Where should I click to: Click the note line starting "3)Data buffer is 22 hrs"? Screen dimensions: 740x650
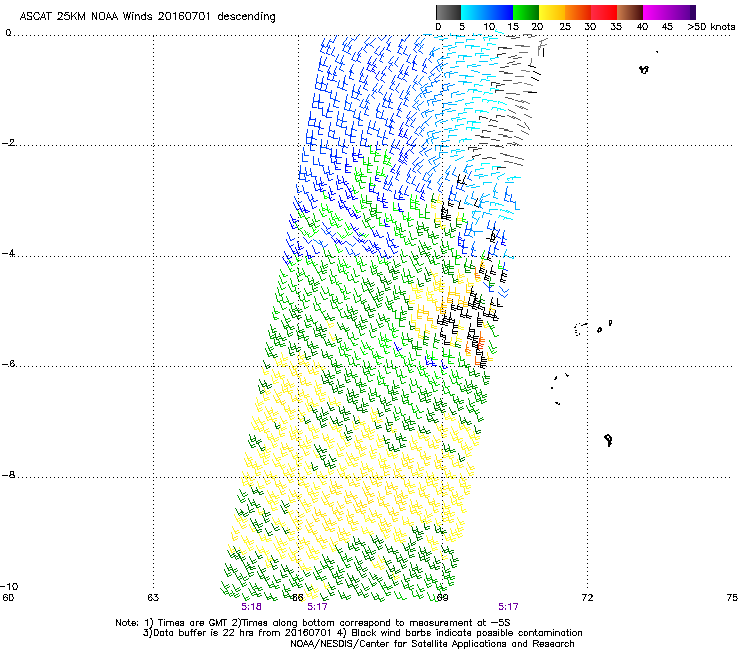point(362,633)
